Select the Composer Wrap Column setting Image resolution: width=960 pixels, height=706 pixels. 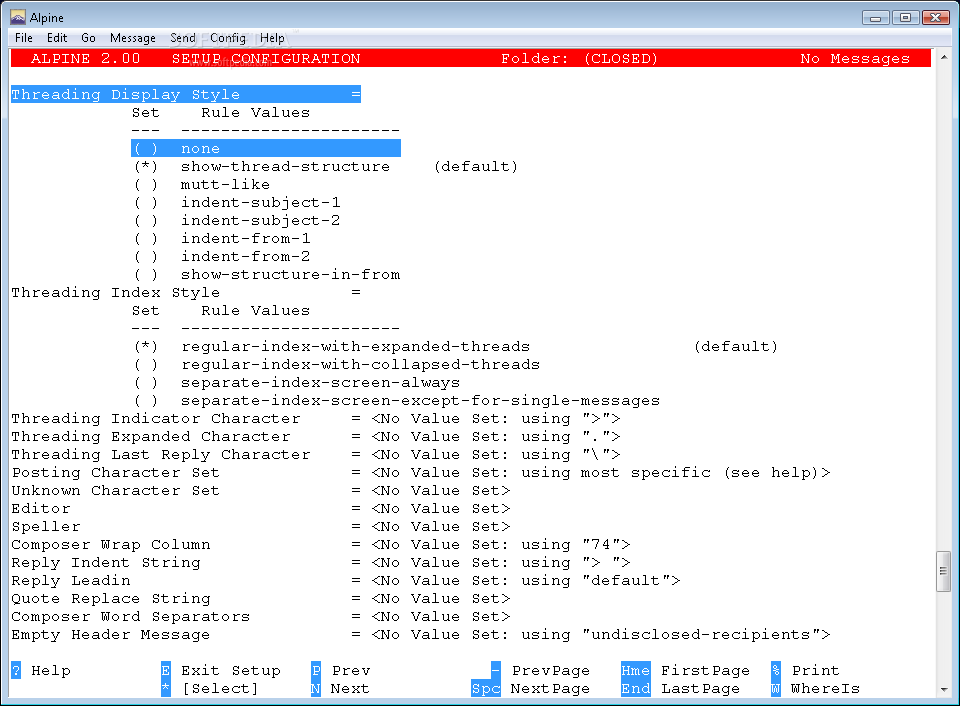click(x=321, y=544)
